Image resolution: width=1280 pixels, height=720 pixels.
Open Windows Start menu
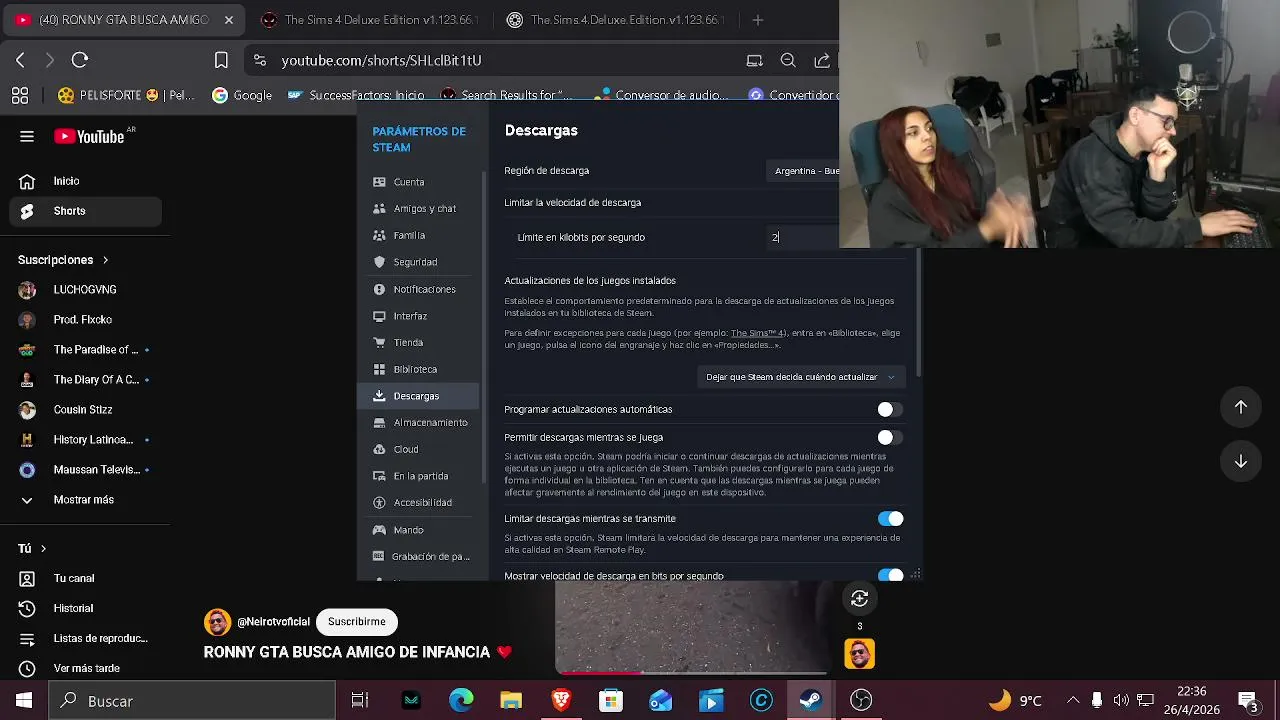(24, 701)
